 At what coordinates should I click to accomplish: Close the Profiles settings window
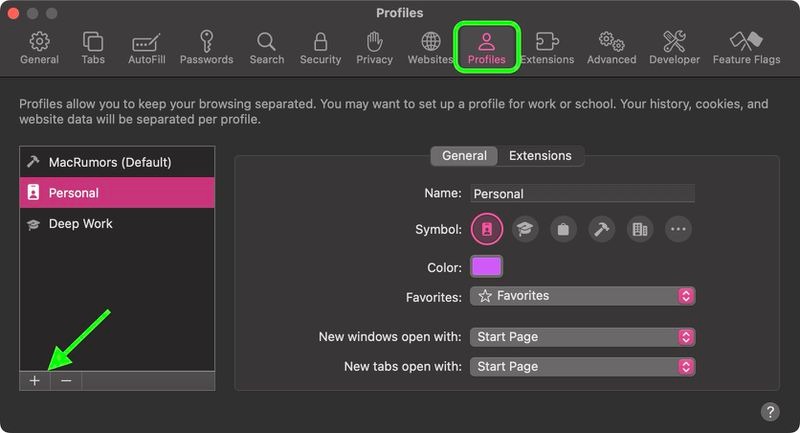click(x=13, y=13)
